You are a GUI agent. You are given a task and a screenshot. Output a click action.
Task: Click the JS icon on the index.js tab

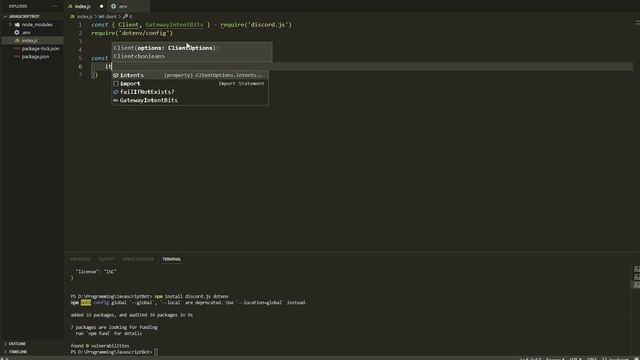pyautogui.click(x=70, y=7)
